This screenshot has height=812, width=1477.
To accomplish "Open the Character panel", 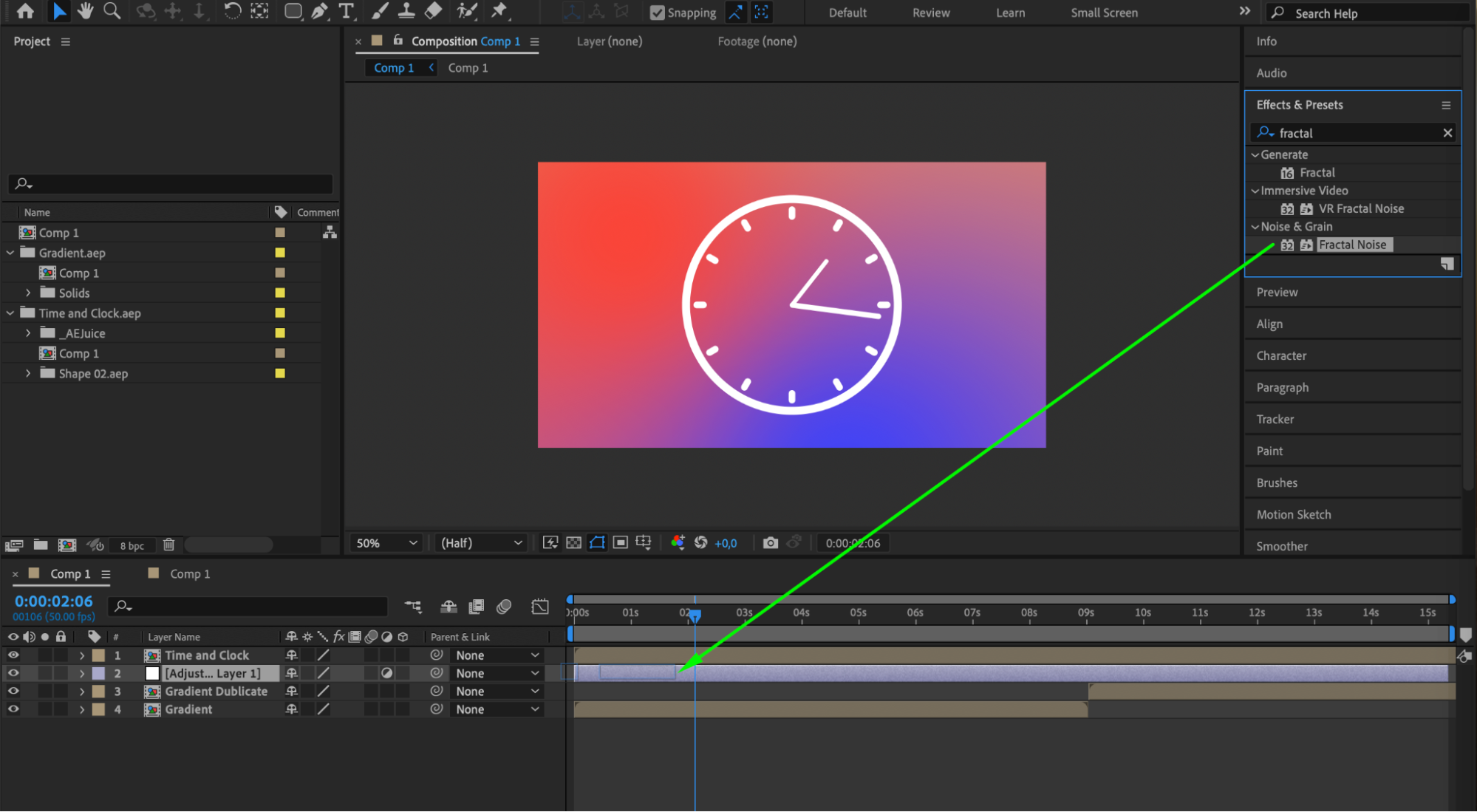I will click(x=1281, y=356).
